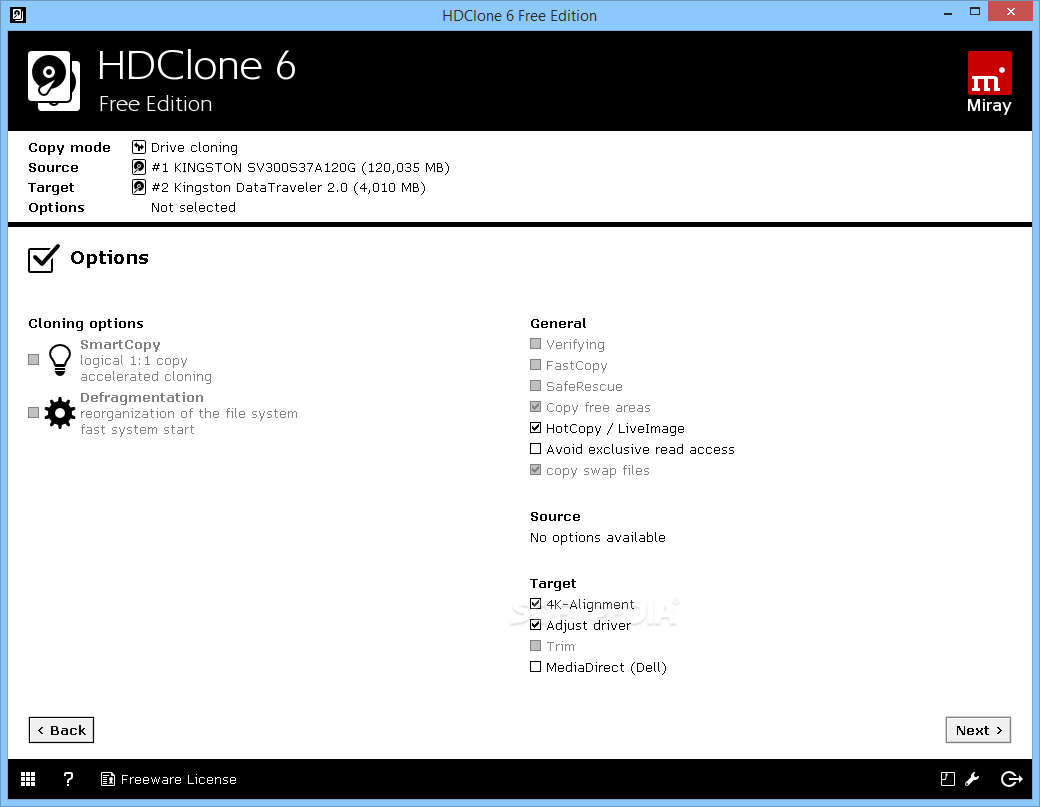Click the window layout icon in bottom bar

click(948, 779)
